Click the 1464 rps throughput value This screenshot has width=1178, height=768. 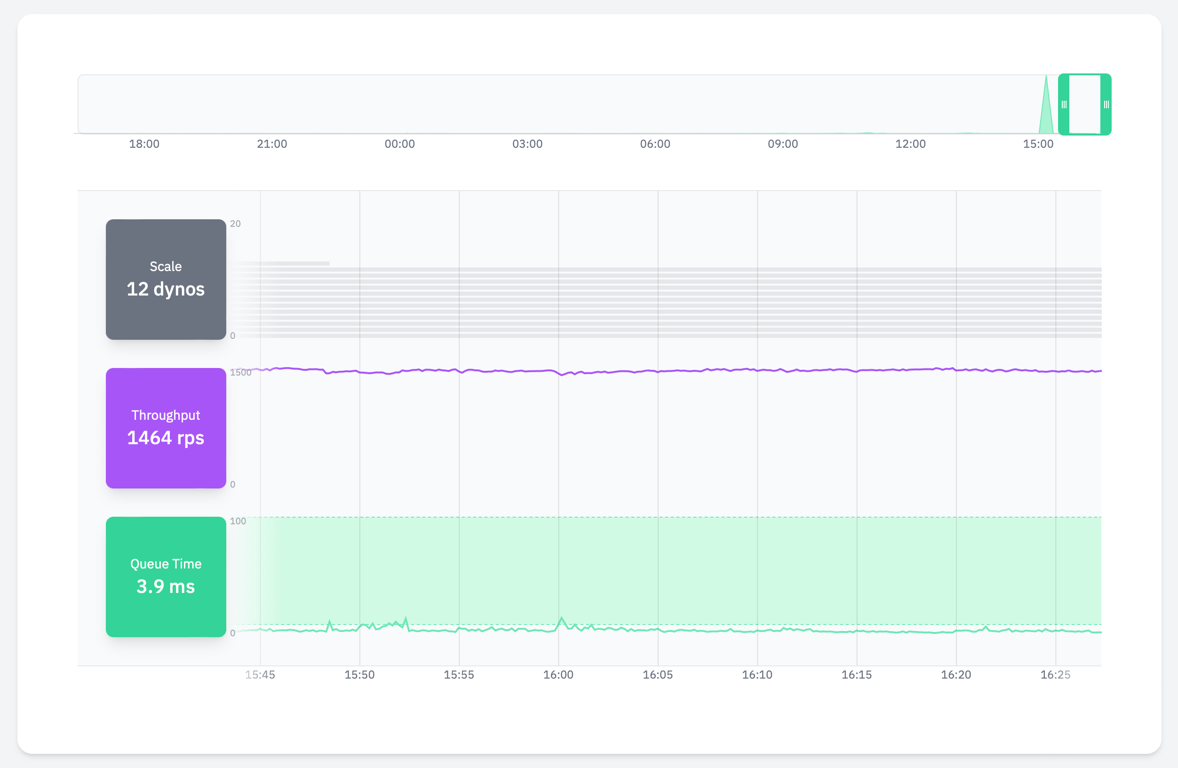click(166, 437)
